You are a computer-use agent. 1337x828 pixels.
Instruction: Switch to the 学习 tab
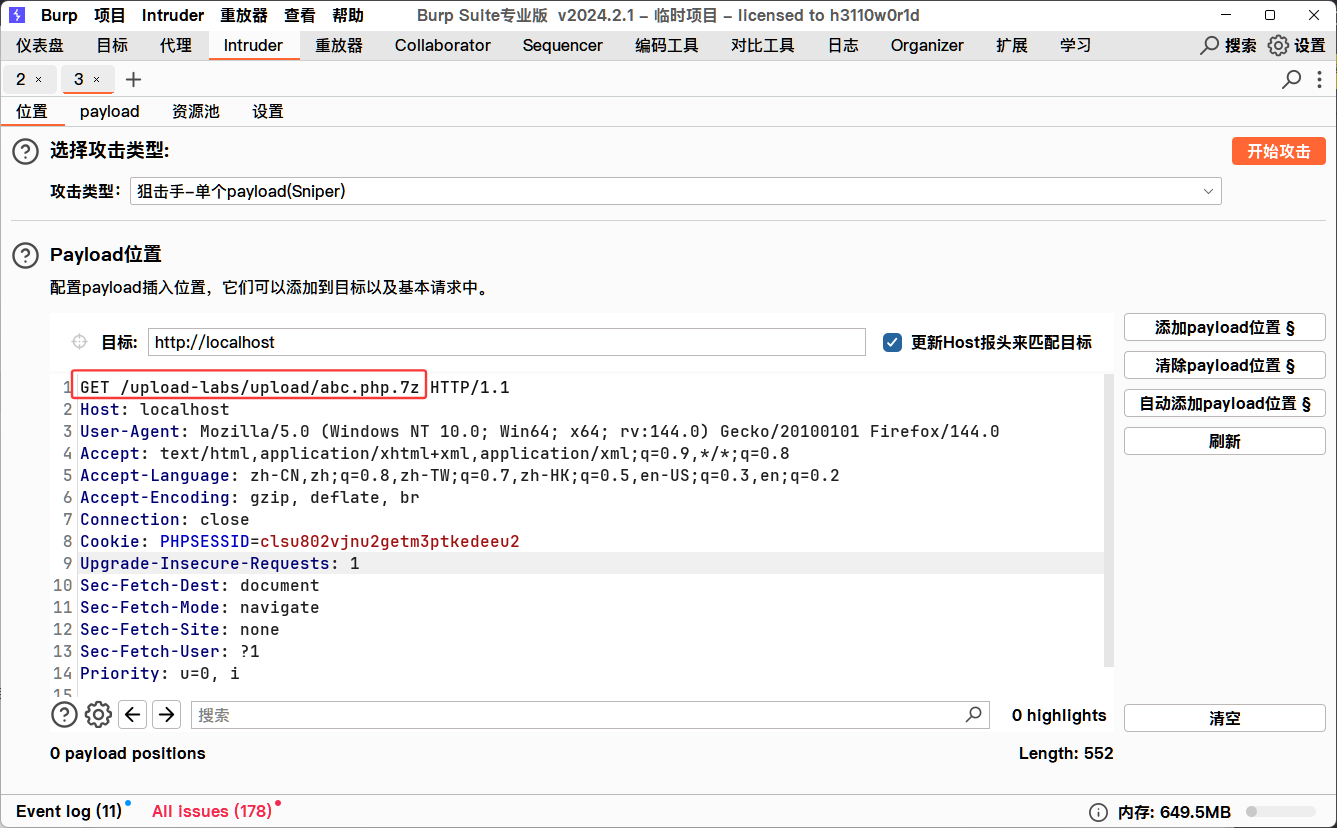[x=1076, y=45]
